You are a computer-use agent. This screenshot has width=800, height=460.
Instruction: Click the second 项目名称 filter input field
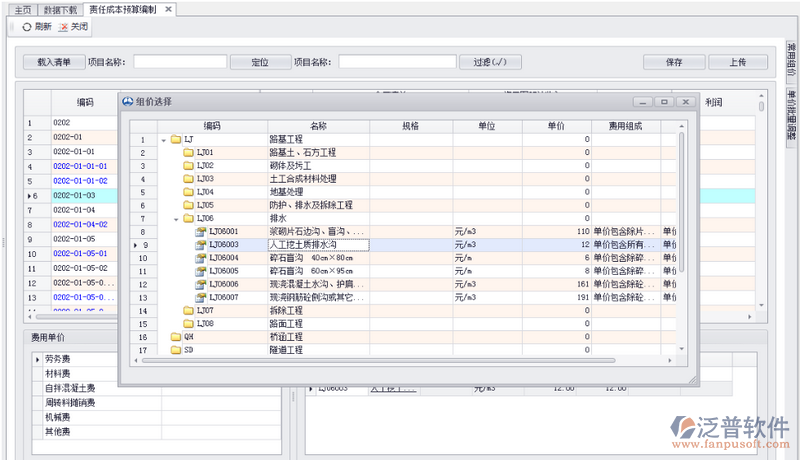pyautogui.click(x=397, y=62)
